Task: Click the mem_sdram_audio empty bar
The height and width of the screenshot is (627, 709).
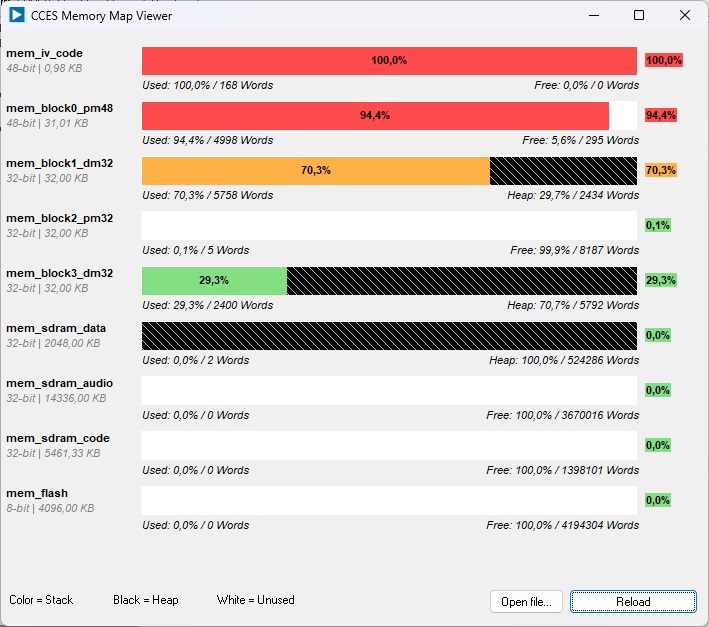Action: [389, 391]
